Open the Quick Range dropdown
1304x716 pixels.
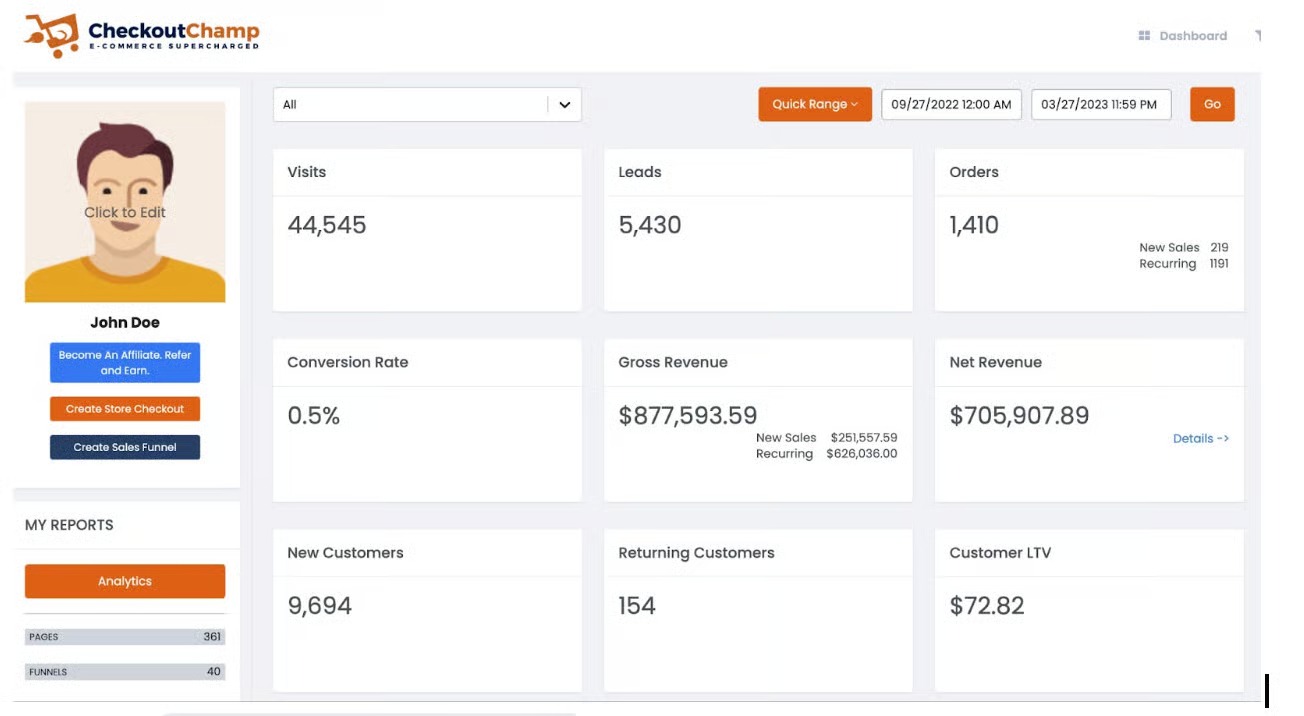(814, 104)
